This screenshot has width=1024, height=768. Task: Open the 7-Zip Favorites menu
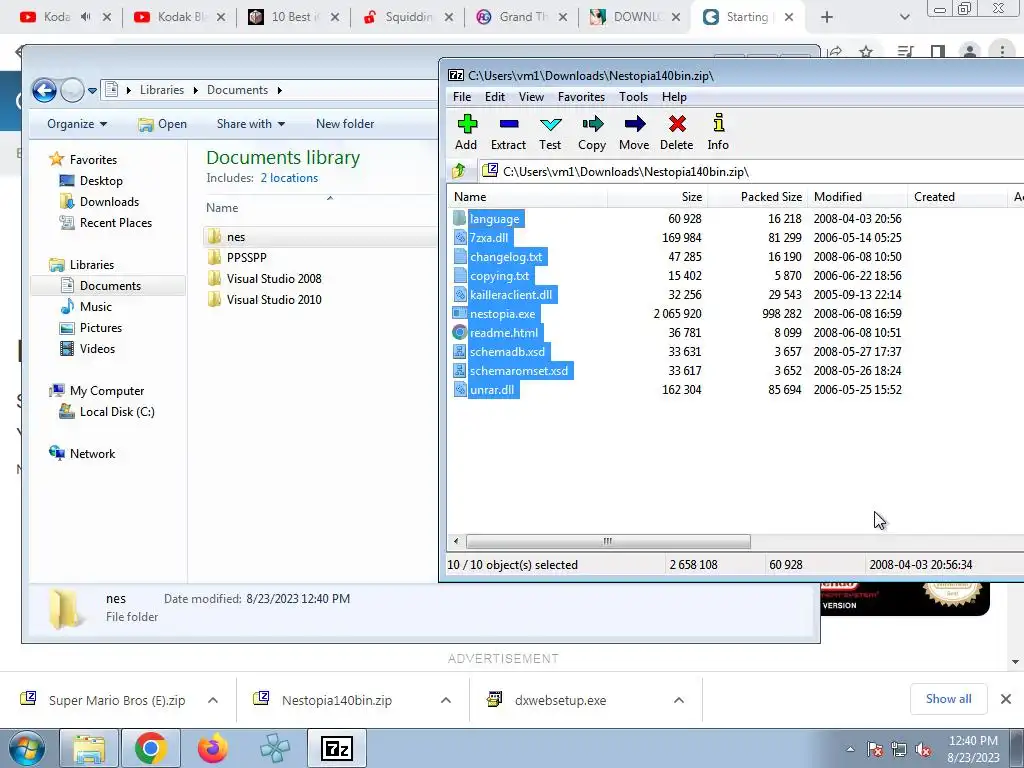click(581, 97)
